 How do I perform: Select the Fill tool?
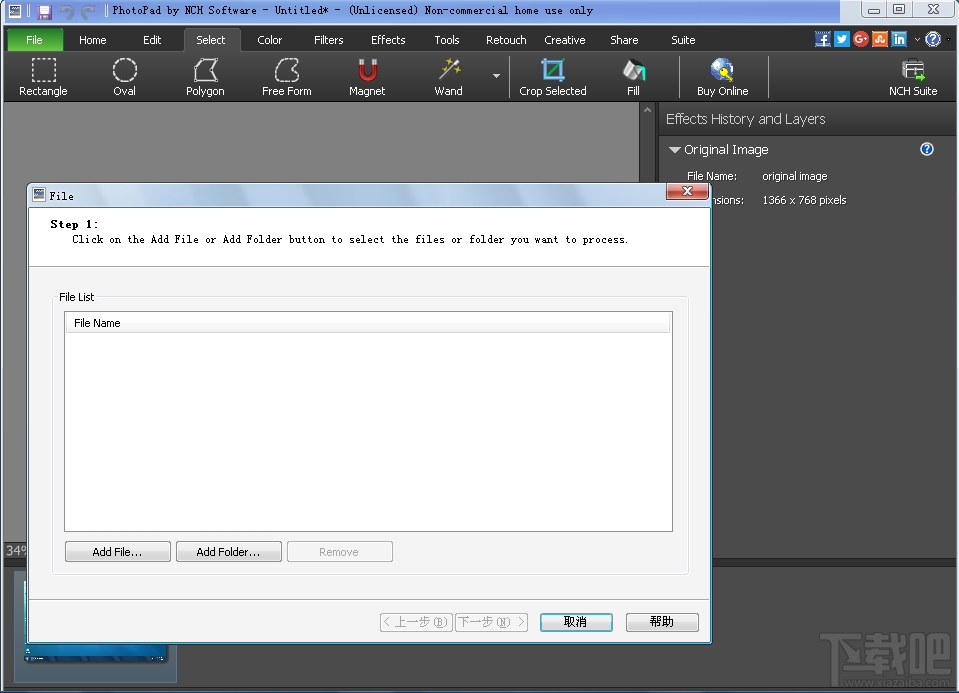[x=633, y=75]
